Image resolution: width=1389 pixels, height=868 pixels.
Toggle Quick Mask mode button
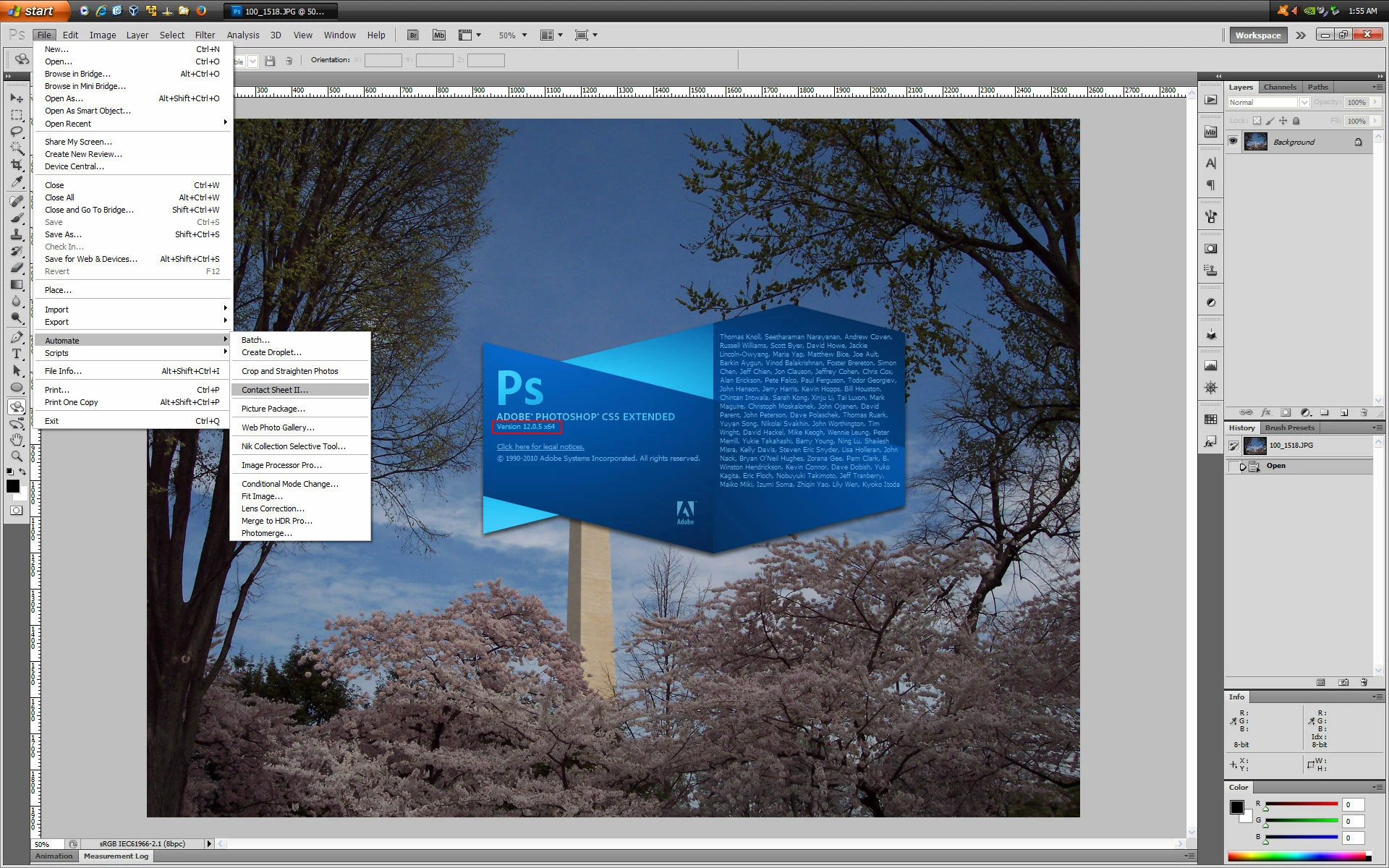click(17, 510)
